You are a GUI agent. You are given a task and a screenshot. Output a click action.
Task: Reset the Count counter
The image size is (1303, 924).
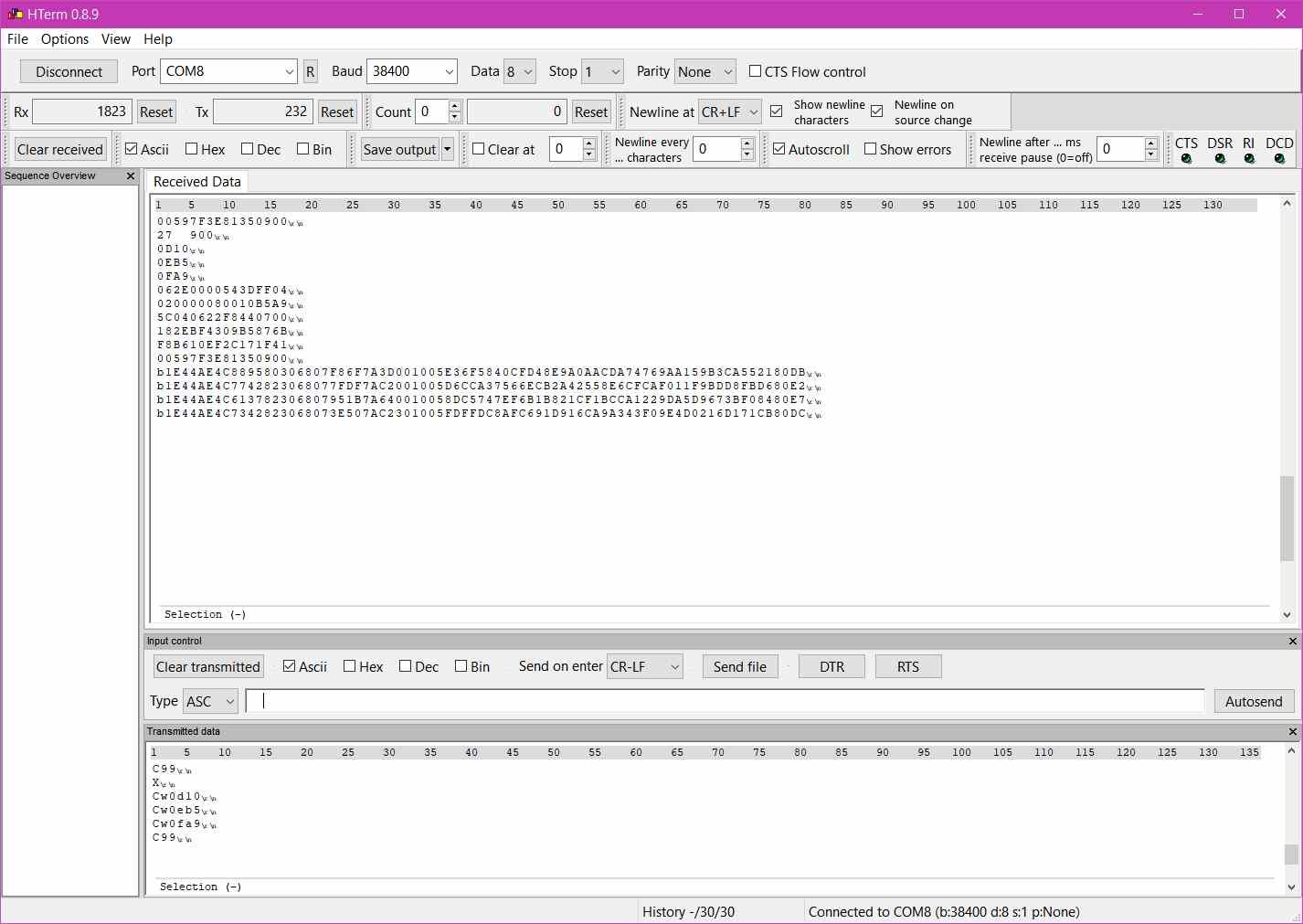click(x=591, y=112)
